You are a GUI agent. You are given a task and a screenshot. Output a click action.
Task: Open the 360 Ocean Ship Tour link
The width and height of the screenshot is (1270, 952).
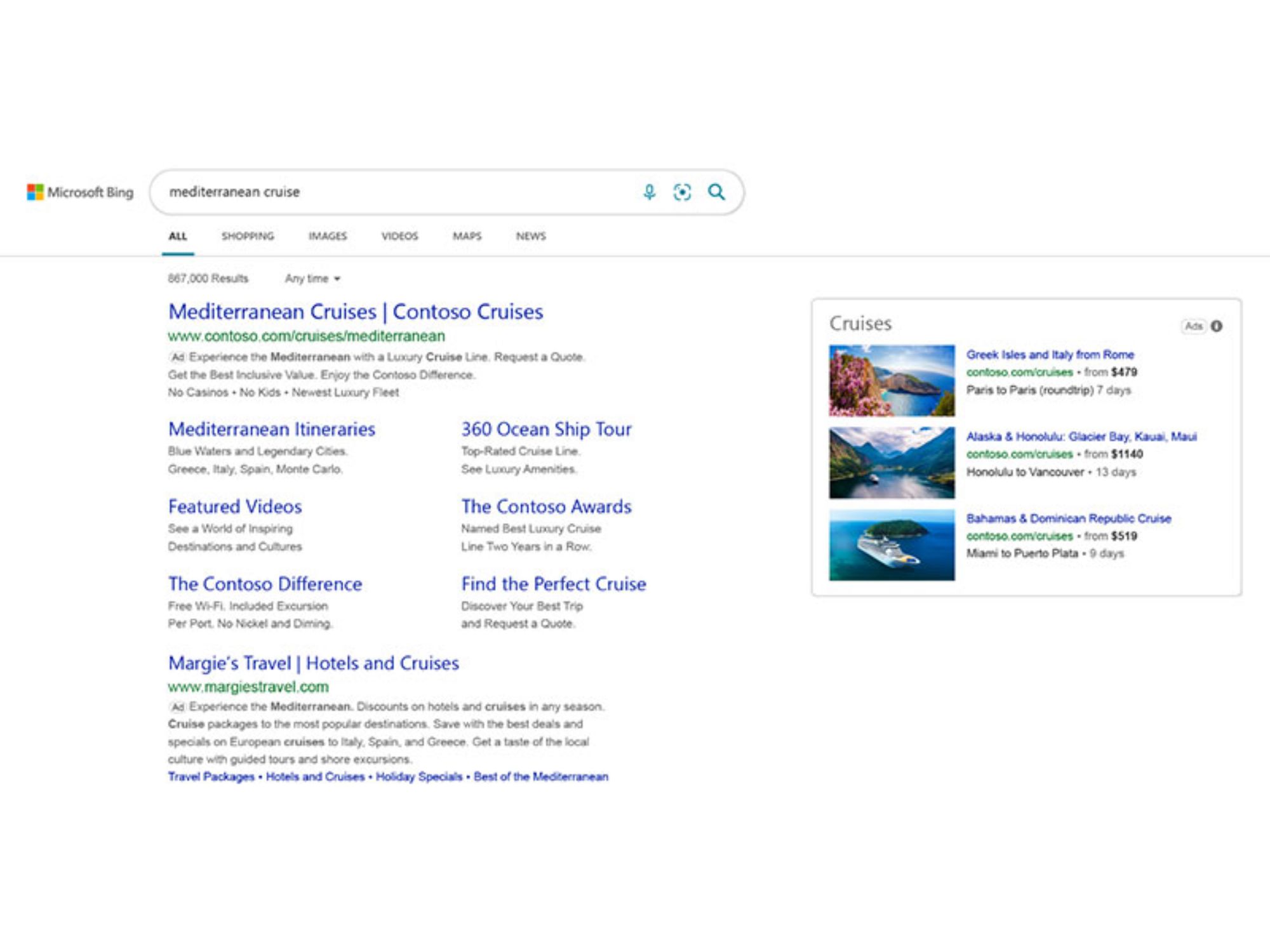pyautogui.click(x=546, y=429)
